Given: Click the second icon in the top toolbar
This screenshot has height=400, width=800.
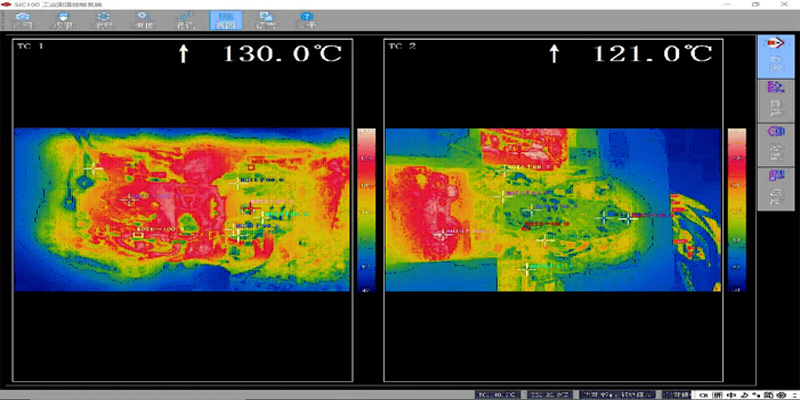Looking at the screenshot, I should coord(62,20).
